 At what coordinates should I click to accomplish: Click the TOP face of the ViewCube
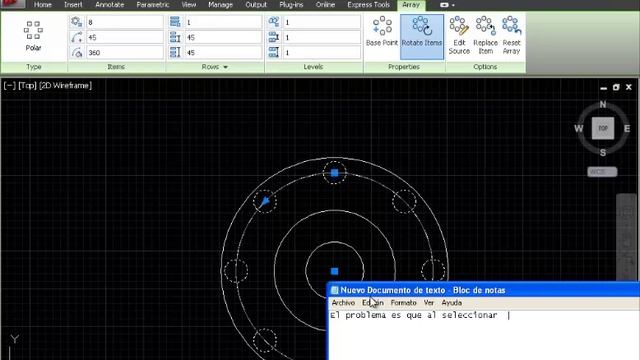(603, 128)
